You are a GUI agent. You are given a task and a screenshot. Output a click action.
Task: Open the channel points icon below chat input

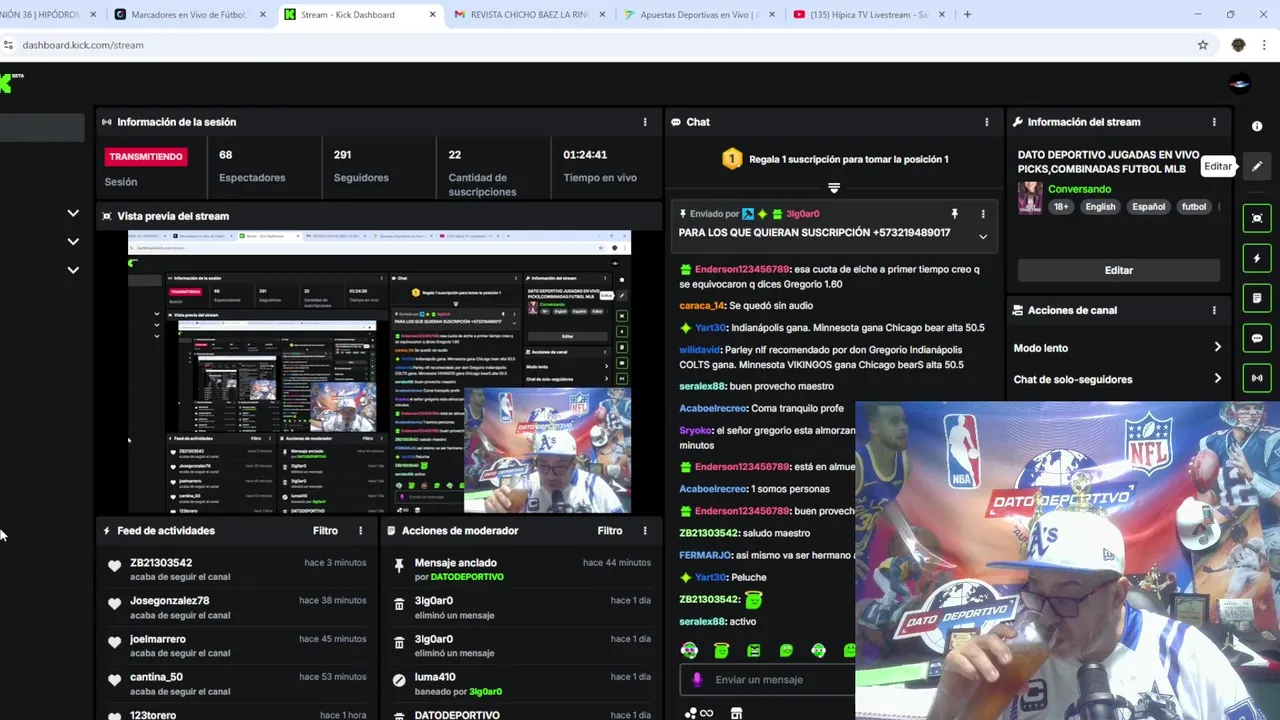click(x=699, y=713)
